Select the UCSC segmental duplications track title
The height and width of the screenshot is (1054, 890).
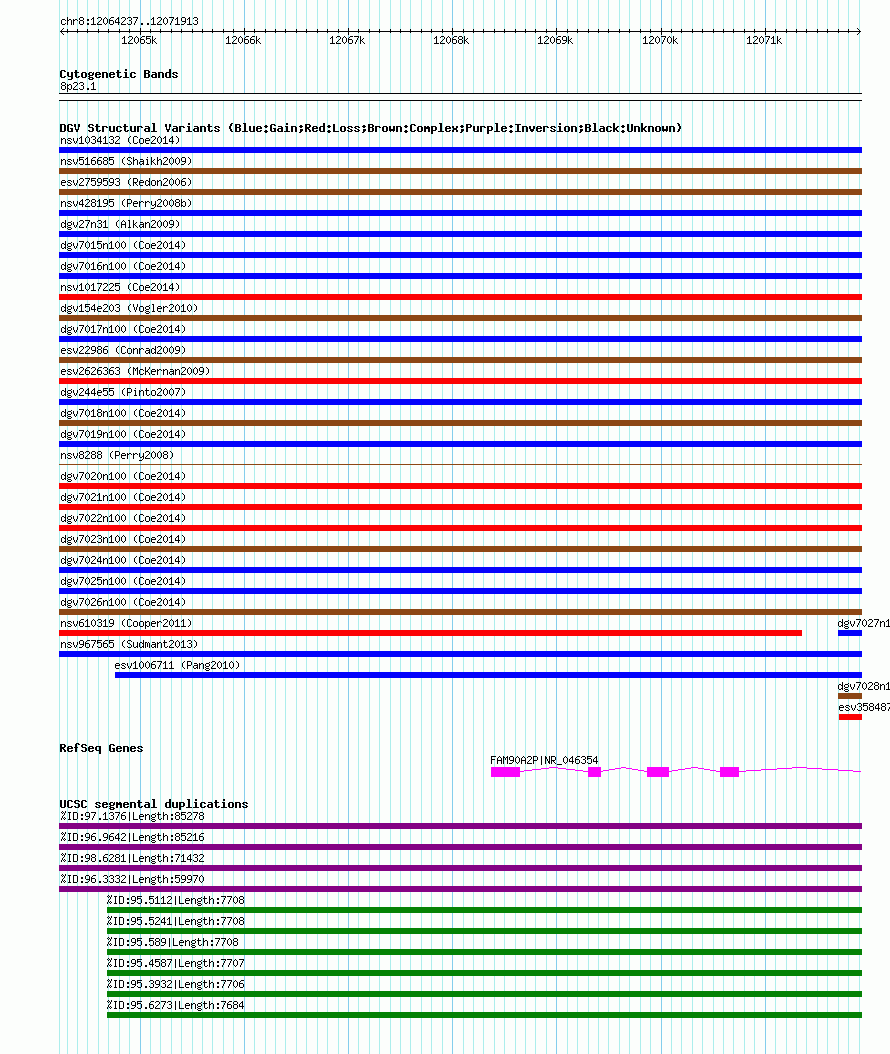click(x=154, y=804)
